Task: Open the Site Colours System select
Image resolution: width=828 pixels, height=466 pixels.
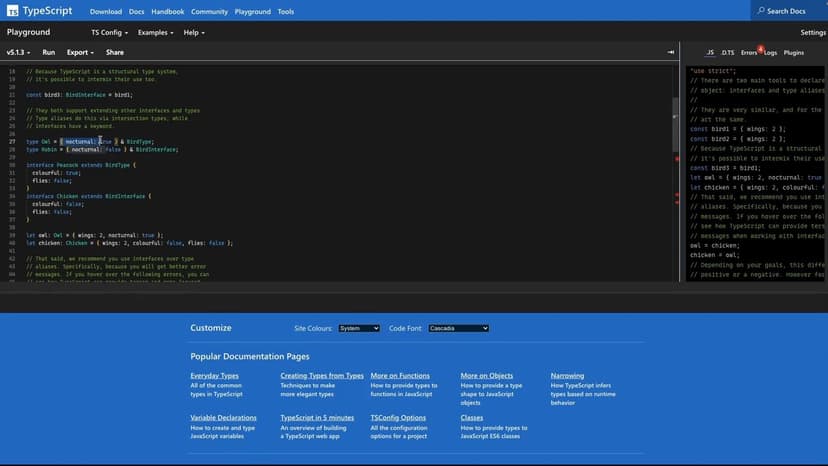Action: (x=359, y=328)
